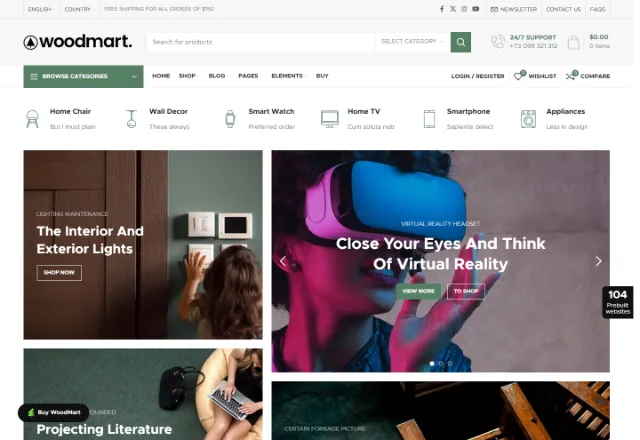This screenshot has width=640, height=440.
Task: Click the Contact Us link
Action: click(563, 9)
